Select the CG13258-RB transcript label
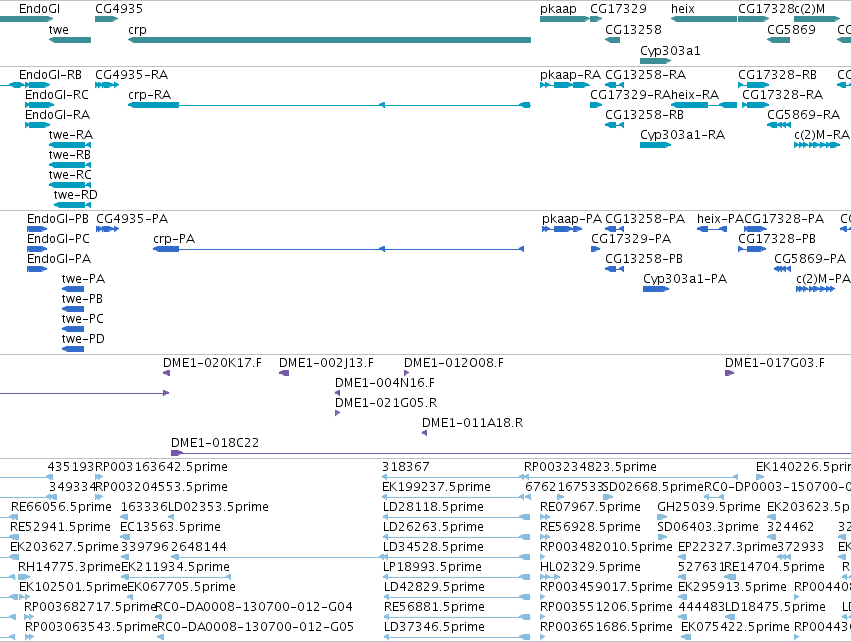Screen dimensions: 851x642 [644, 115]
